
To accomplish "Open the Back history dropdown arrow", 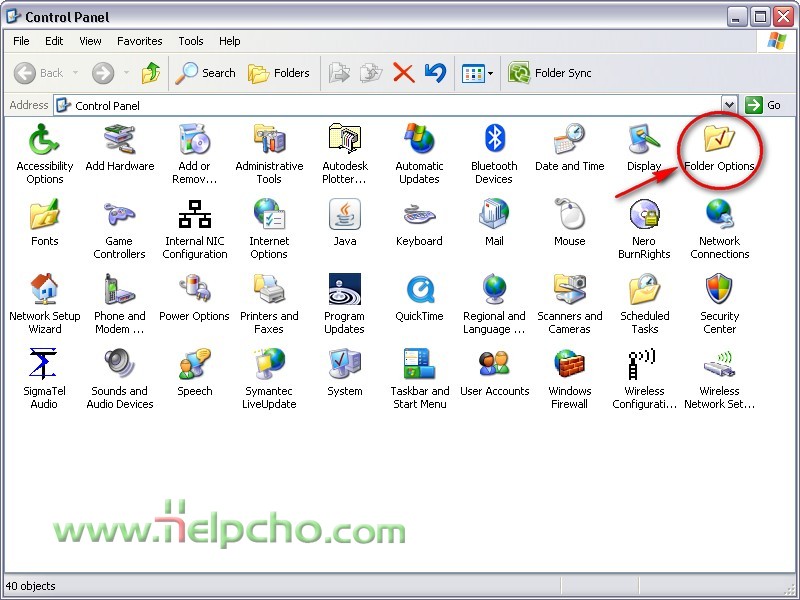I will coord(76,73).
